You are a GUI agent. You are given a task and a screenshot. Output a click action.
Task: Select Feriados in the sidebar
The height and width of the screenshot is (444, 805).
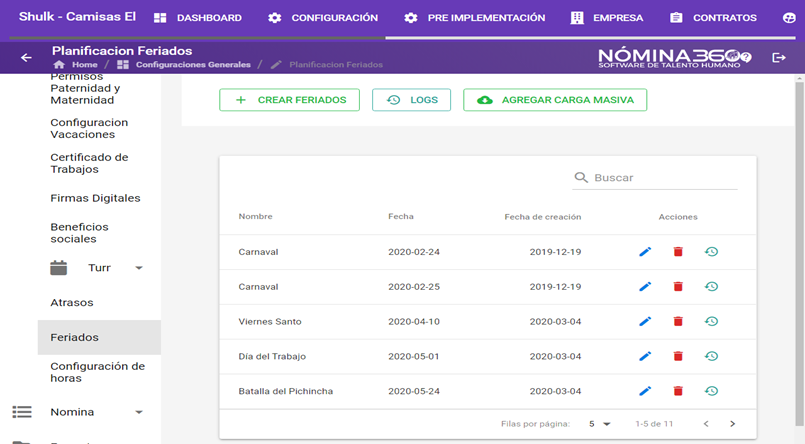[99, 337]
